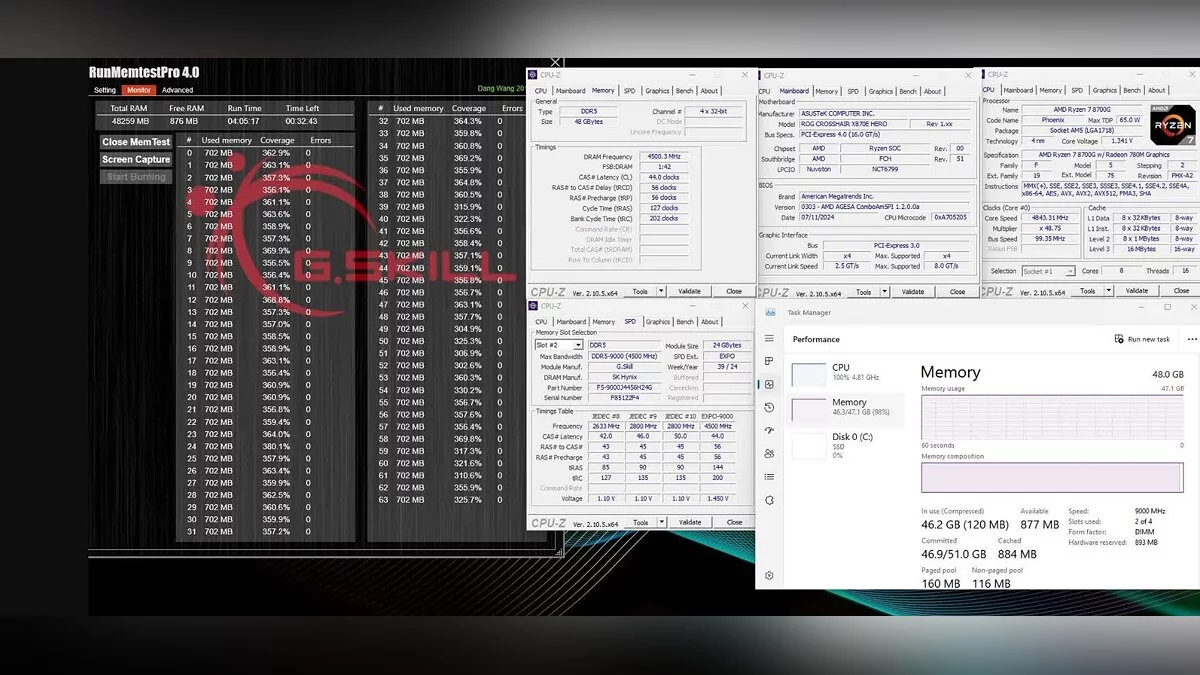The image size is (1200, 675).
Task: Open Processes page icon in Task Manager
Action: 769,361
